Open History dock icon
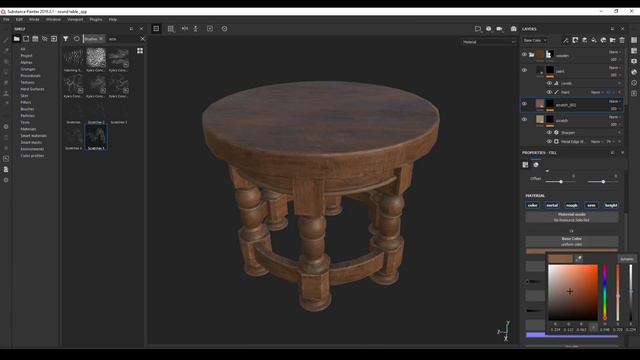Image resolution: width=640 pixels, height=360 pixels. (634, 82)
